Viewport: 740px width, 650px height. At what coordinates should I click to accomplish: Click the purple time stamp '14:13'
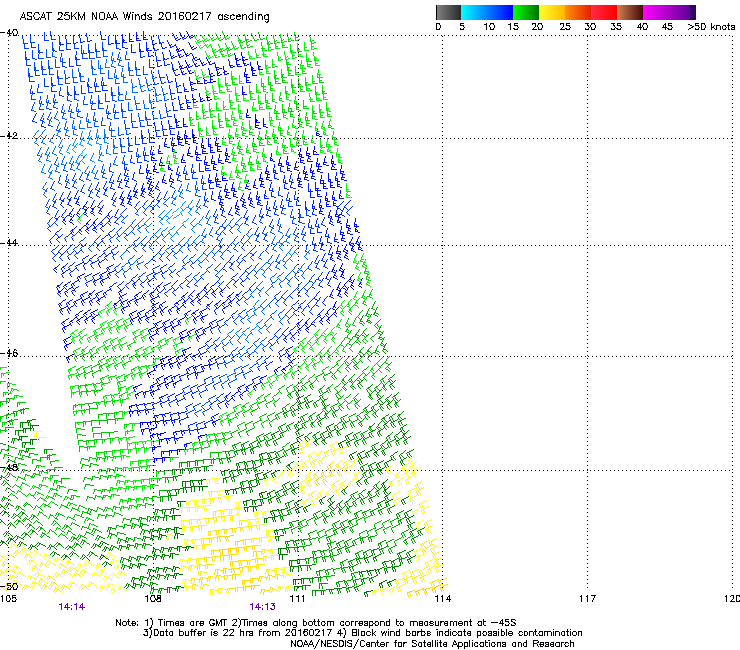(262, 607)
